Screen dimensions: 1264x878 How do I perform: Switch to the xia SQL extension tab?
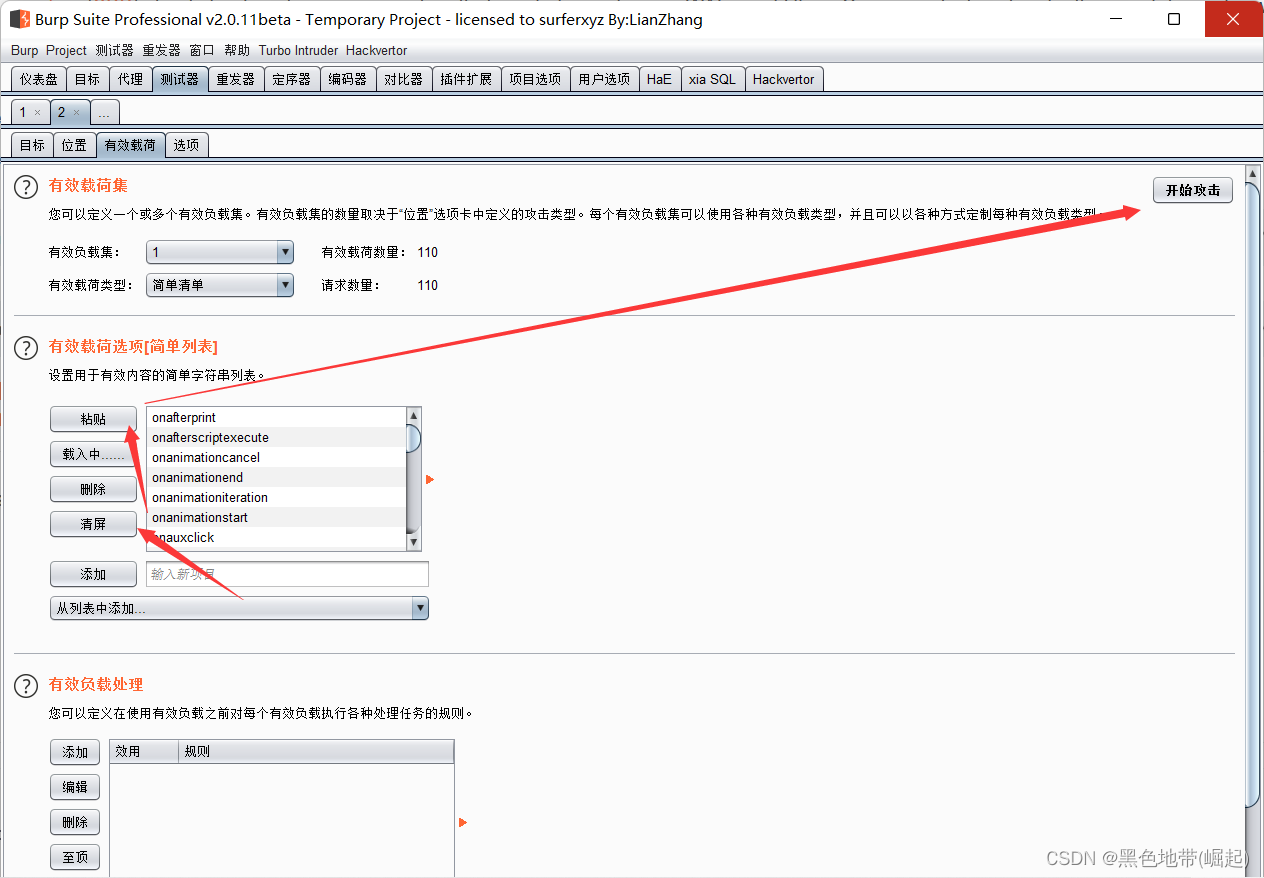tap(712, 78)
